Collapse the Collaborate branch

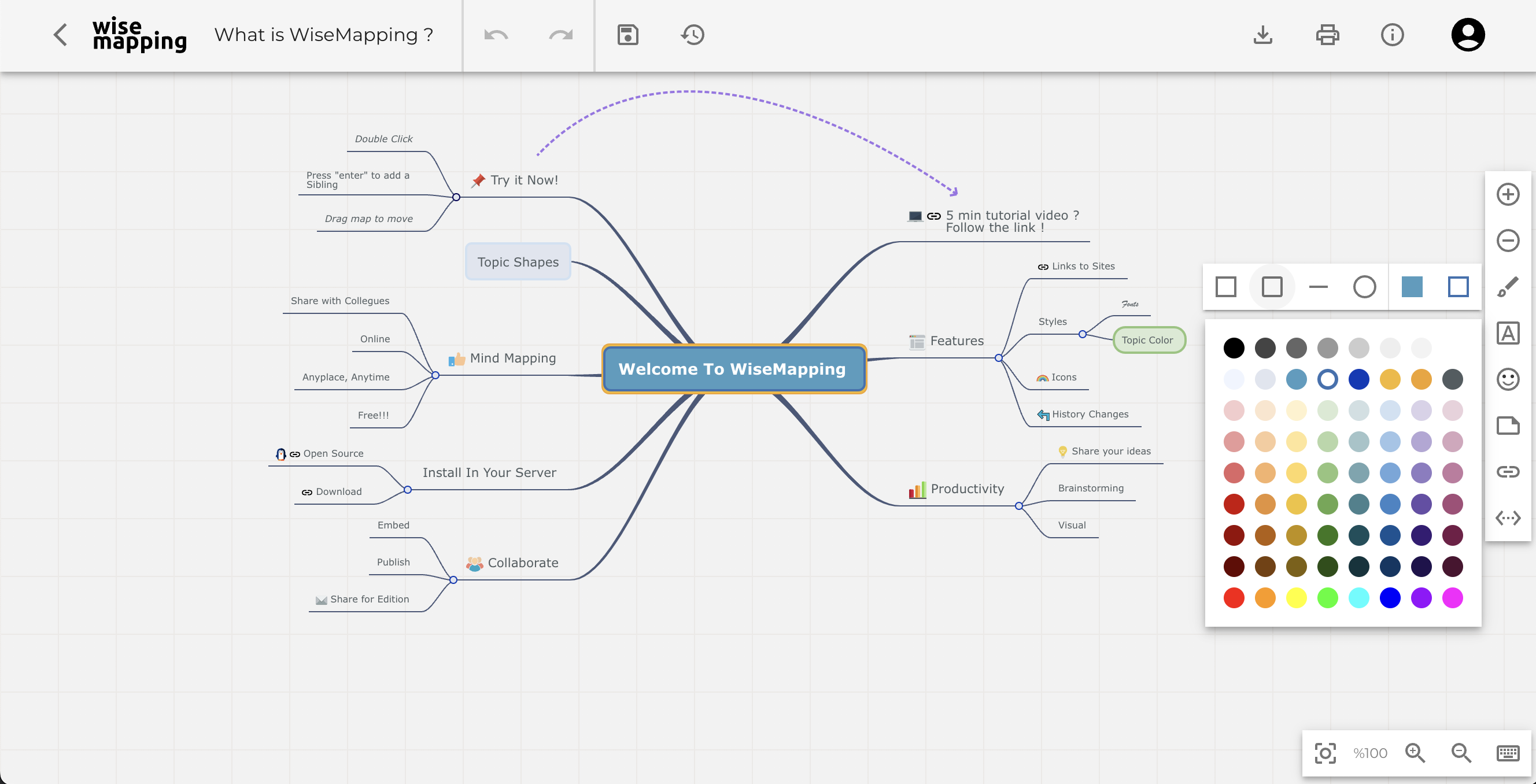[x=453, y=579]
